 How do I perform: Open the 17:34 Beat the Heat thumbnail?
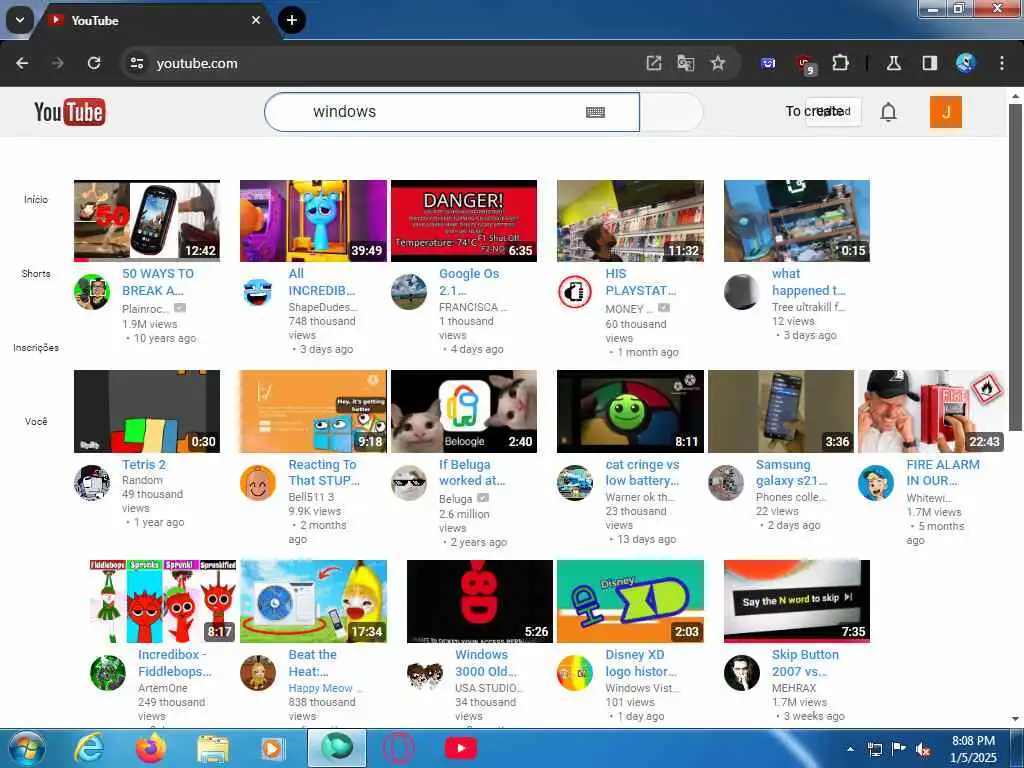[313, 601]
